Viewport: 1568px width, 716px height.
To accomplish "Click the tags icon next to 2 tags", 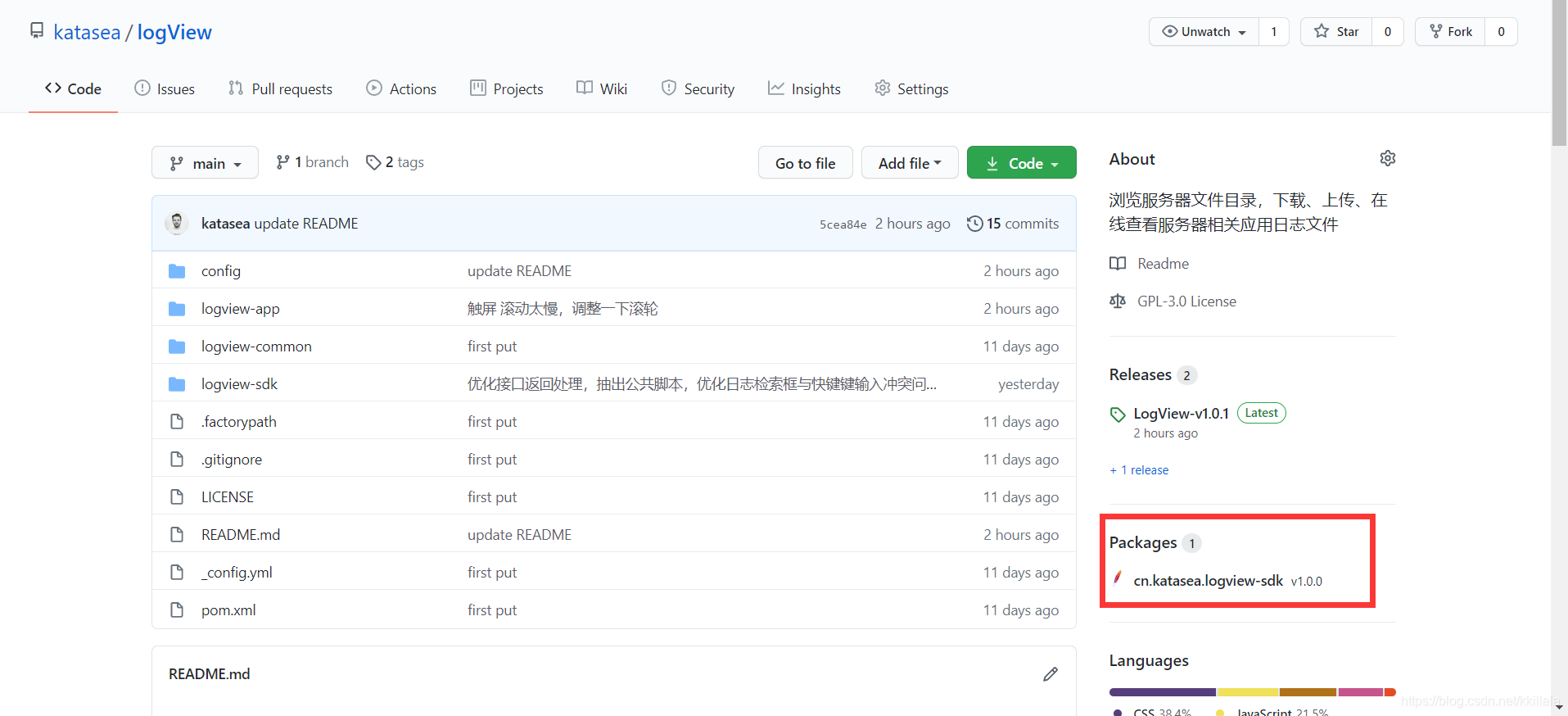I will click(373, 162).
